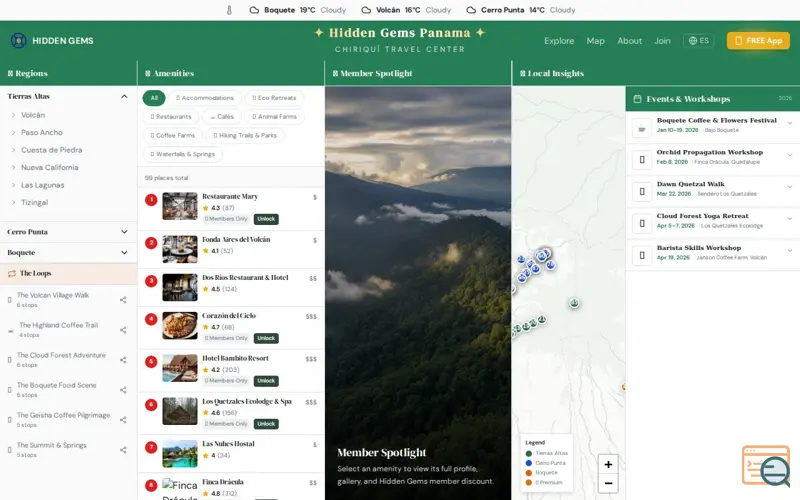Share The Cloud Forest Adventure loop
The width and height of the screenshot is (800, 500).
123,360
